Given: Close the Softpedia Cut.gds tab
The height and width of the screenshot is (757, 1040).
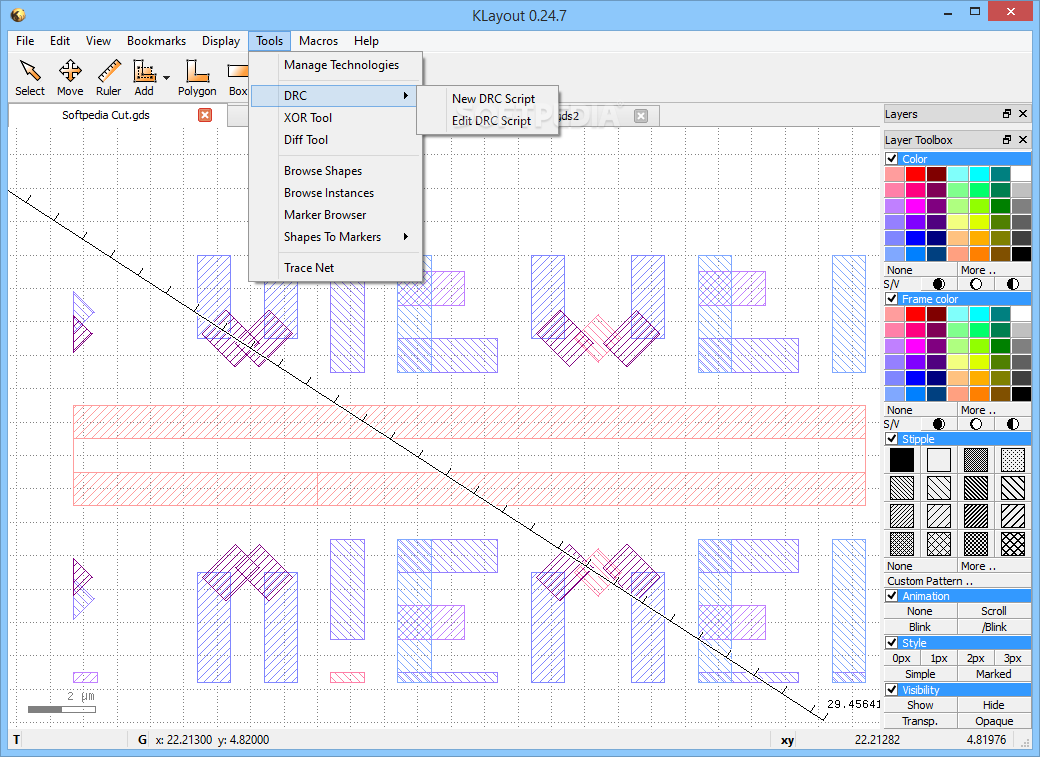Looking at the screenshot, I should point(205,115).
